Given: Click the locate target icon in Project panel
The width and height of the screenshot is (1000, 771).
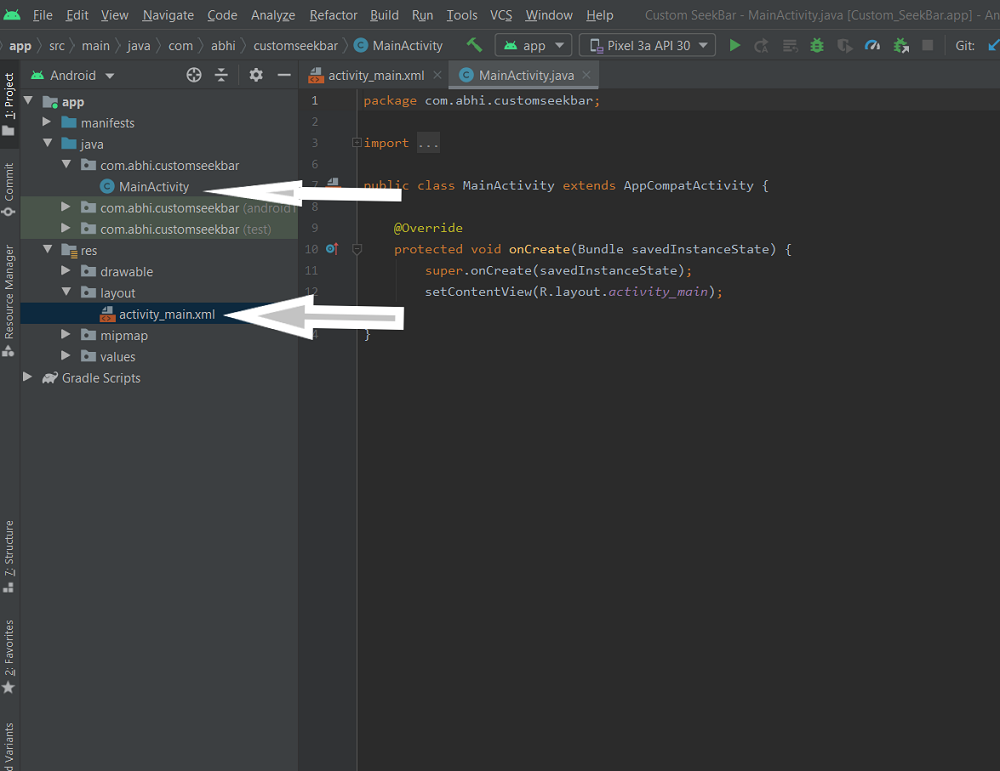Looking at the screenshot, I should [x=194, y=75].
